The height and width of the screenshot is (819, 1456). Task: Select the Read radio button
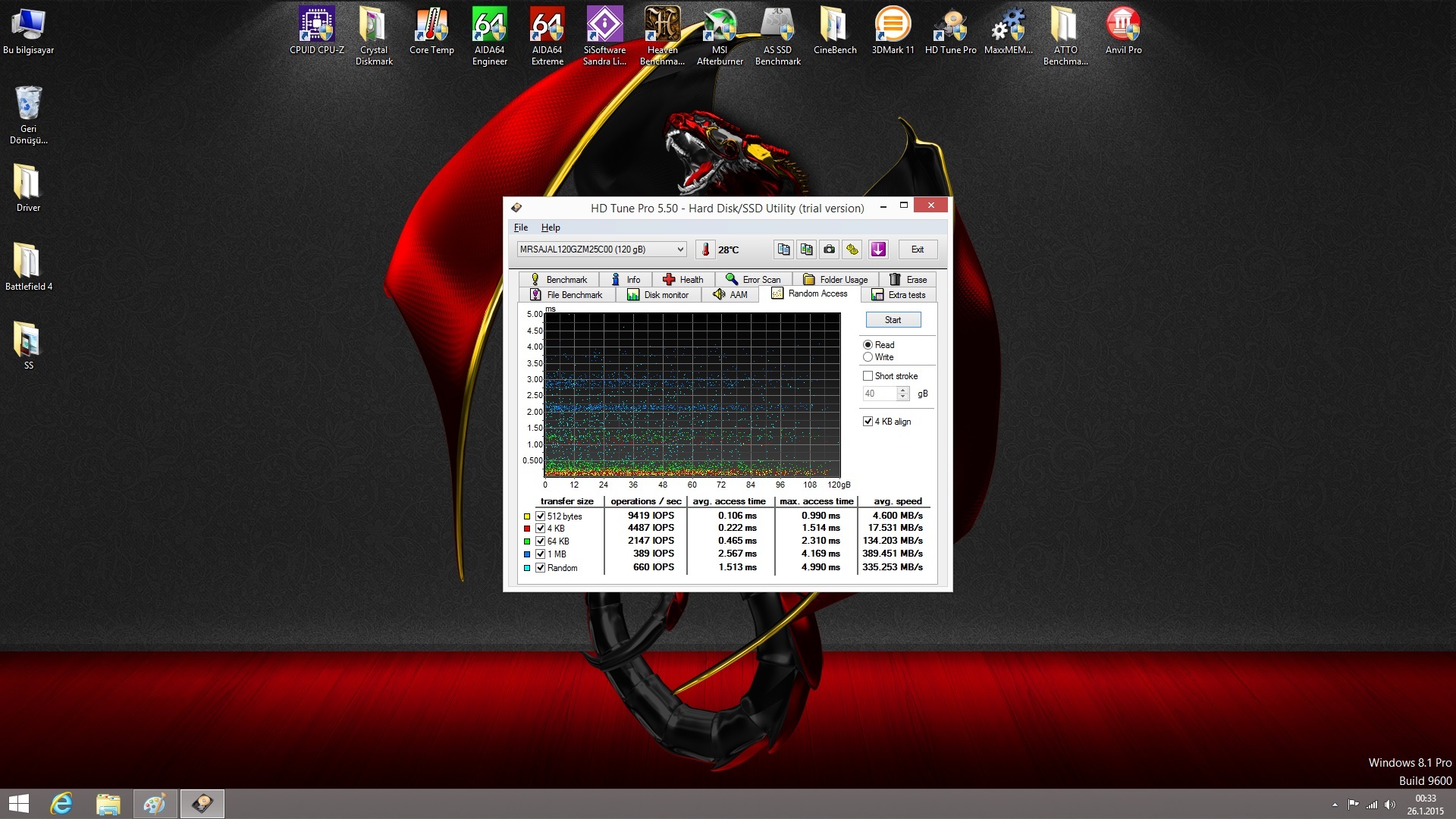pyautogui.click(x=868, y=345)
